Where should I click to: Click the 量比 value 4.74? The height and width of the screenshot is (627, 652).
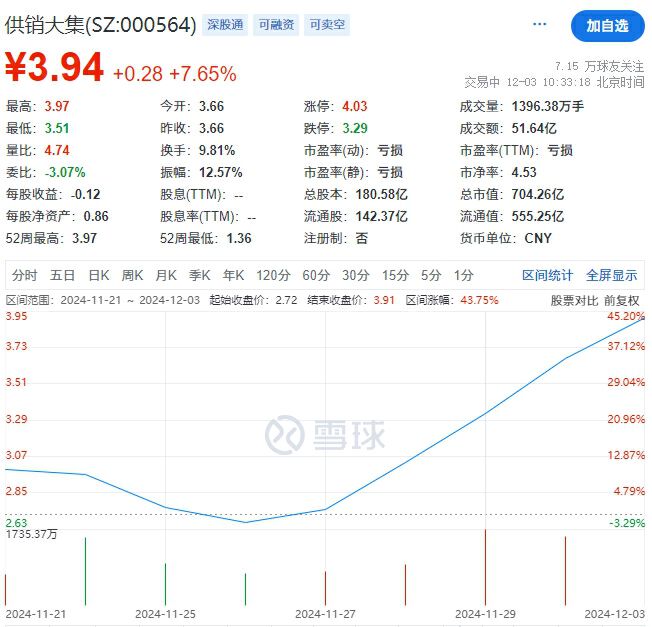pos(57,151)
